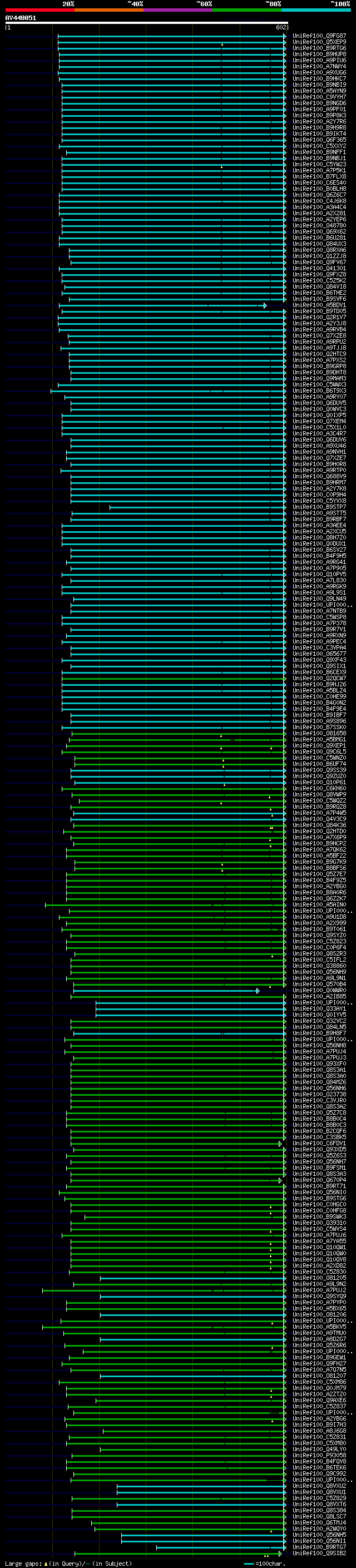The width and height of the screenshot is (356, 1568).
Task: Open hit UniRef100_A9PIU6
Action: 319,60
